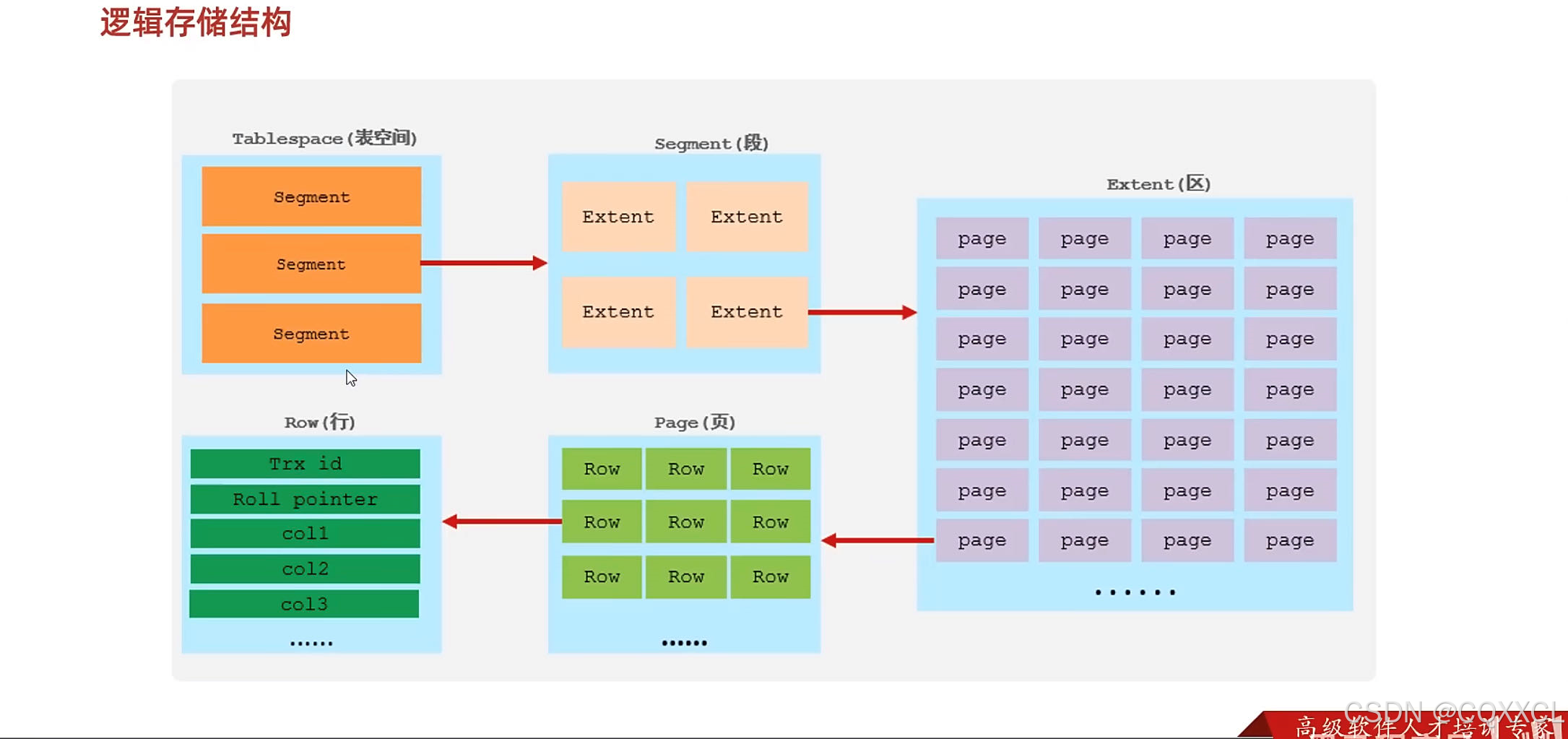Screen dimensions: 1568x739
Task: Select the Row (行) heading
Action: [x=319, y=422]
